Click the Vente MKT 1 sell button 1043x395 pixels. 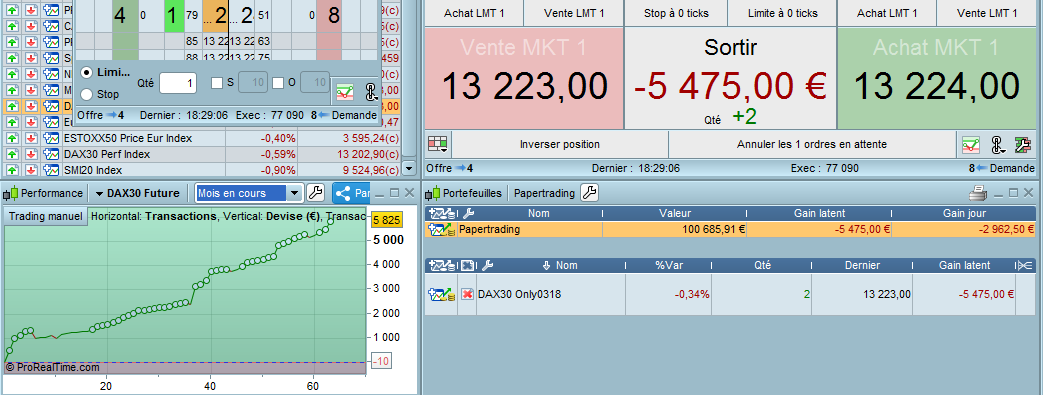click(x=524, y=78)
